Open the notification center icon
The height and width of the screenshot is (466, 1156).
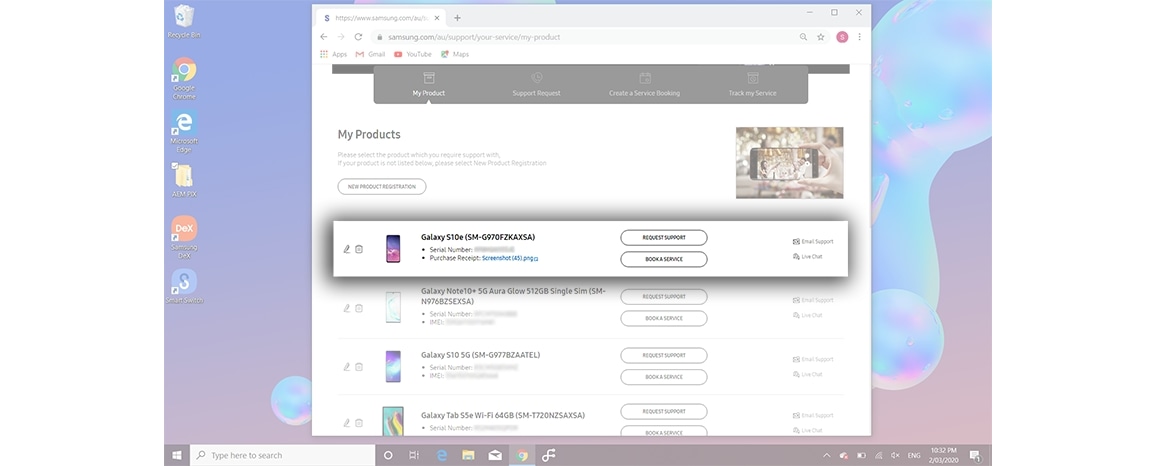click(975, 455)
